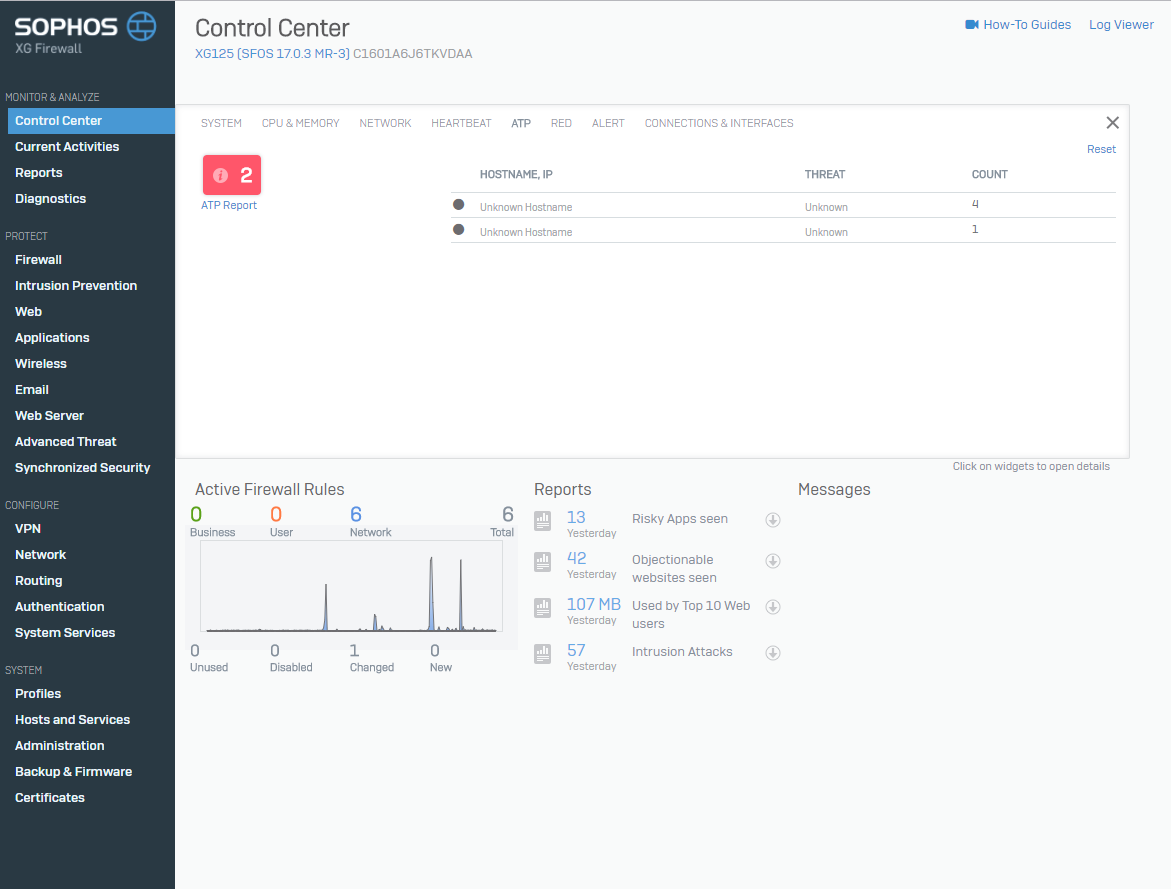The height and width of the screenshot is (889, 1171).
Task: Click the red ATP alert count badge
Action: [x=232, y=175]
